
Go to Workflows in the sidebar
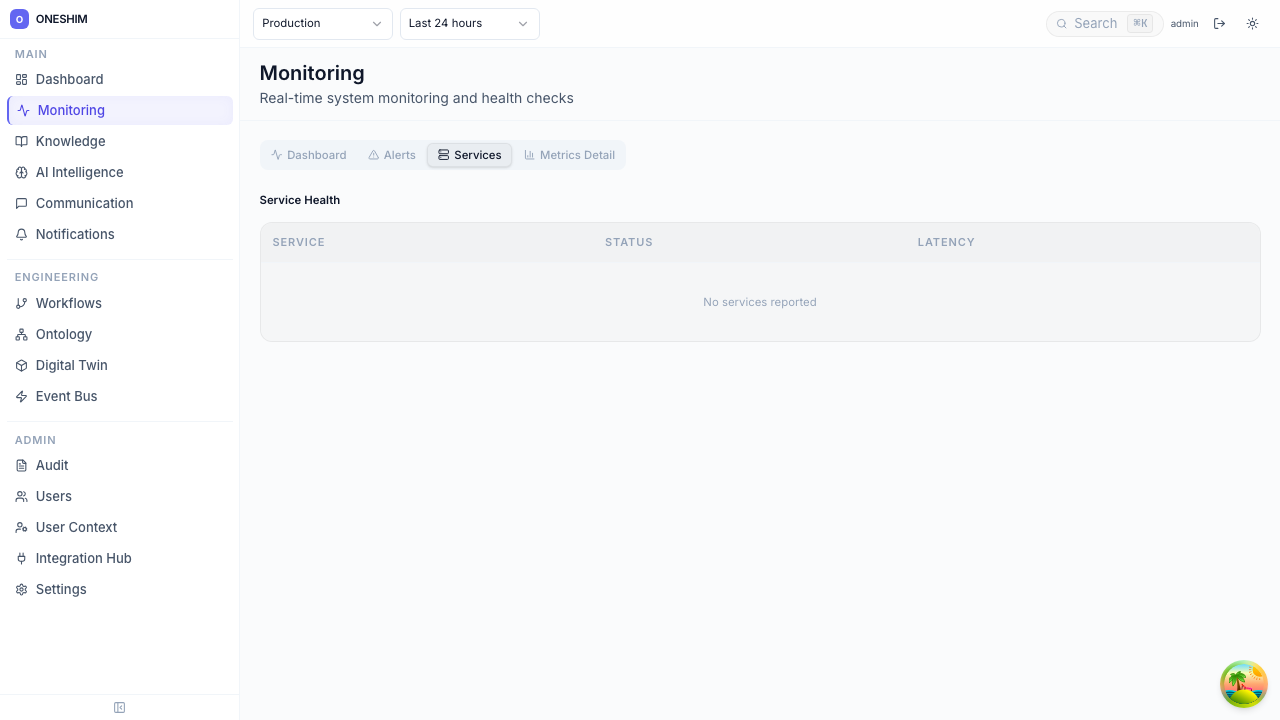coord(68,303)
